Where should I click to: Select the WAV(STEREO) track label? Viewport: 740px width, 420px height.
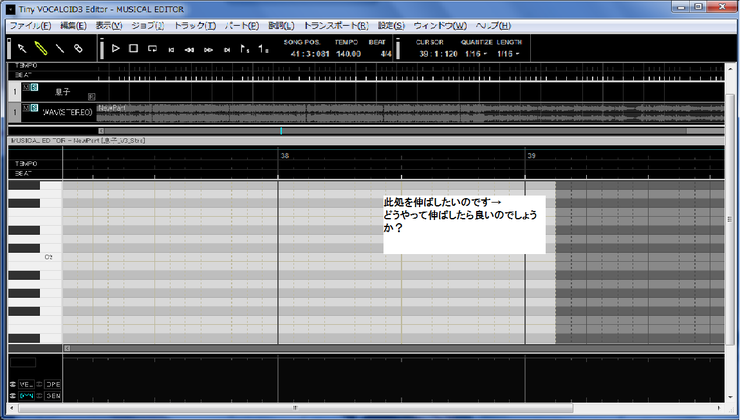point(67,112)
